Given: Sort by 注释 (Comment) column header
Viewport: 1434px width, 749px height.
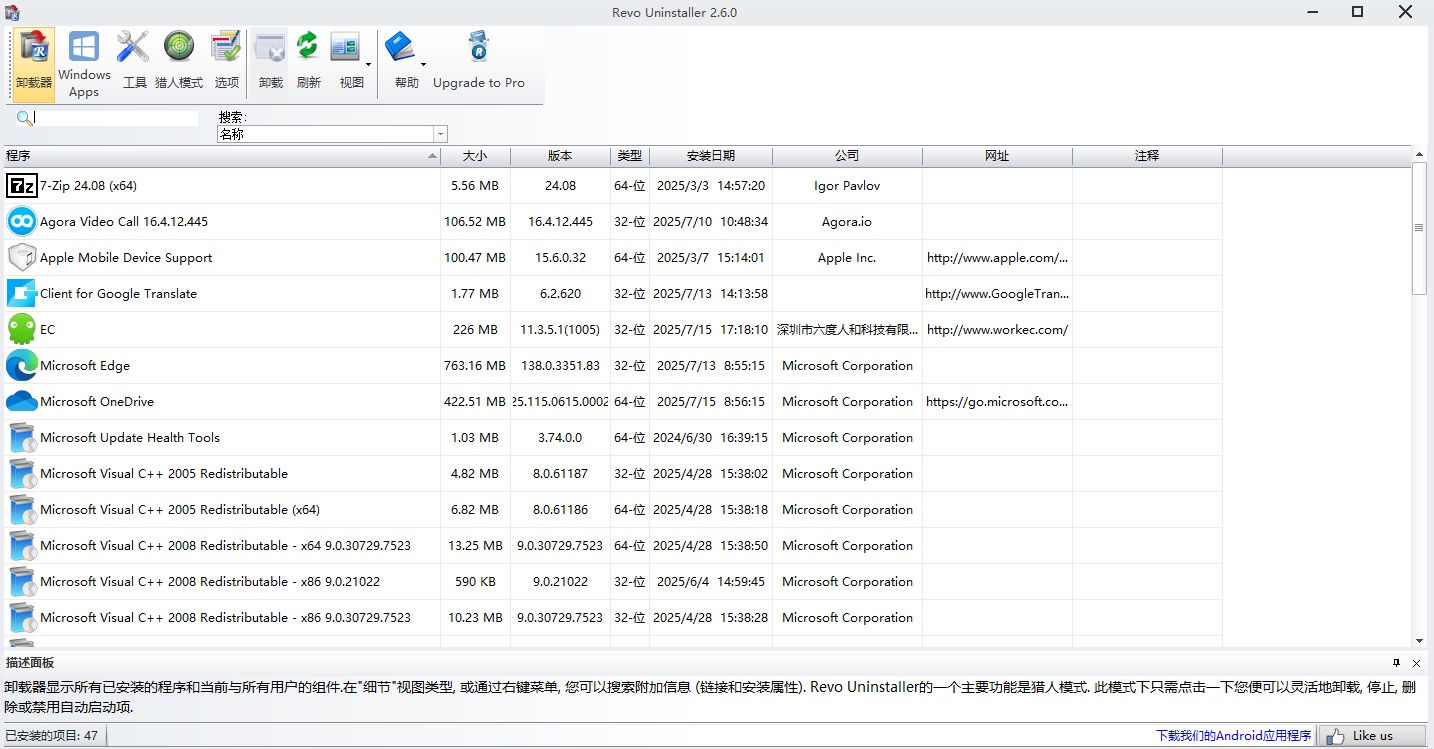Looking at the screenshot, I should 1148,156.
